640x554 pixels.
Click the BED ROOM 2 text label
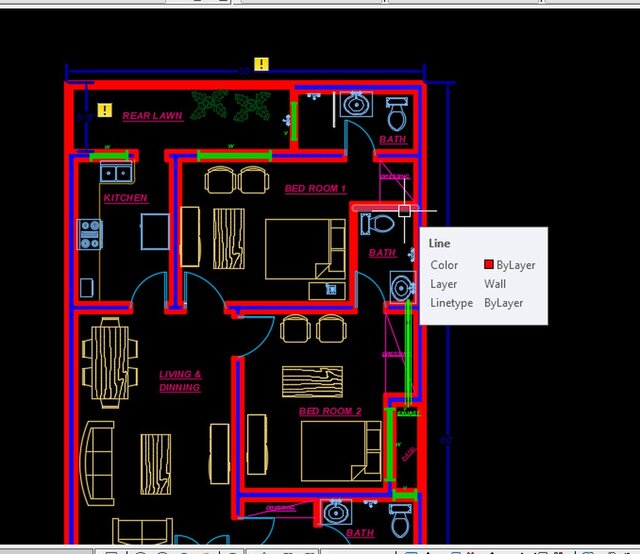(x=330, y=411)
